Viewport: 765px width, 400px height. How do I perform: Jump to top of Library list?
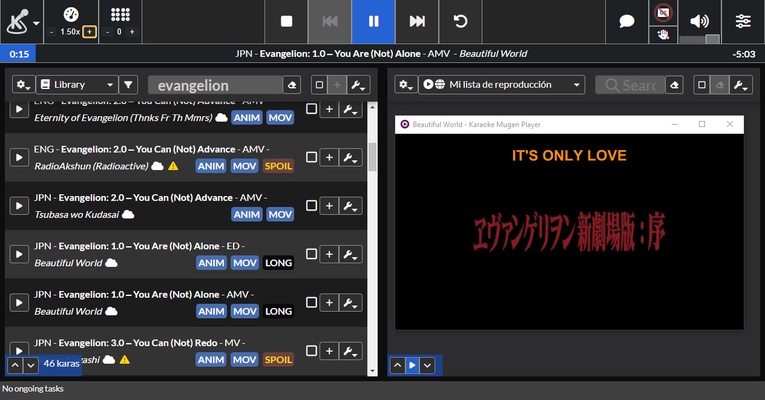15,365
